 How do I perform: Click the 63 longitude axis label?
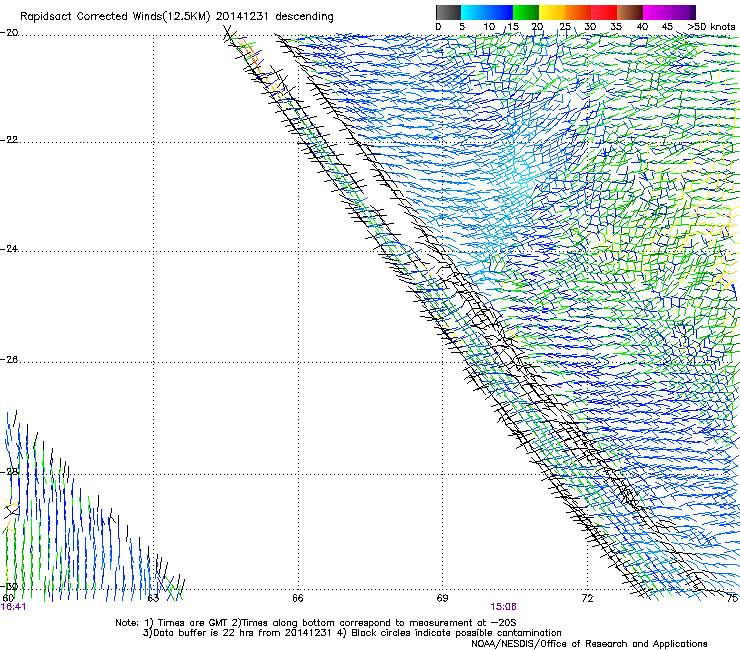pos(153,599)
